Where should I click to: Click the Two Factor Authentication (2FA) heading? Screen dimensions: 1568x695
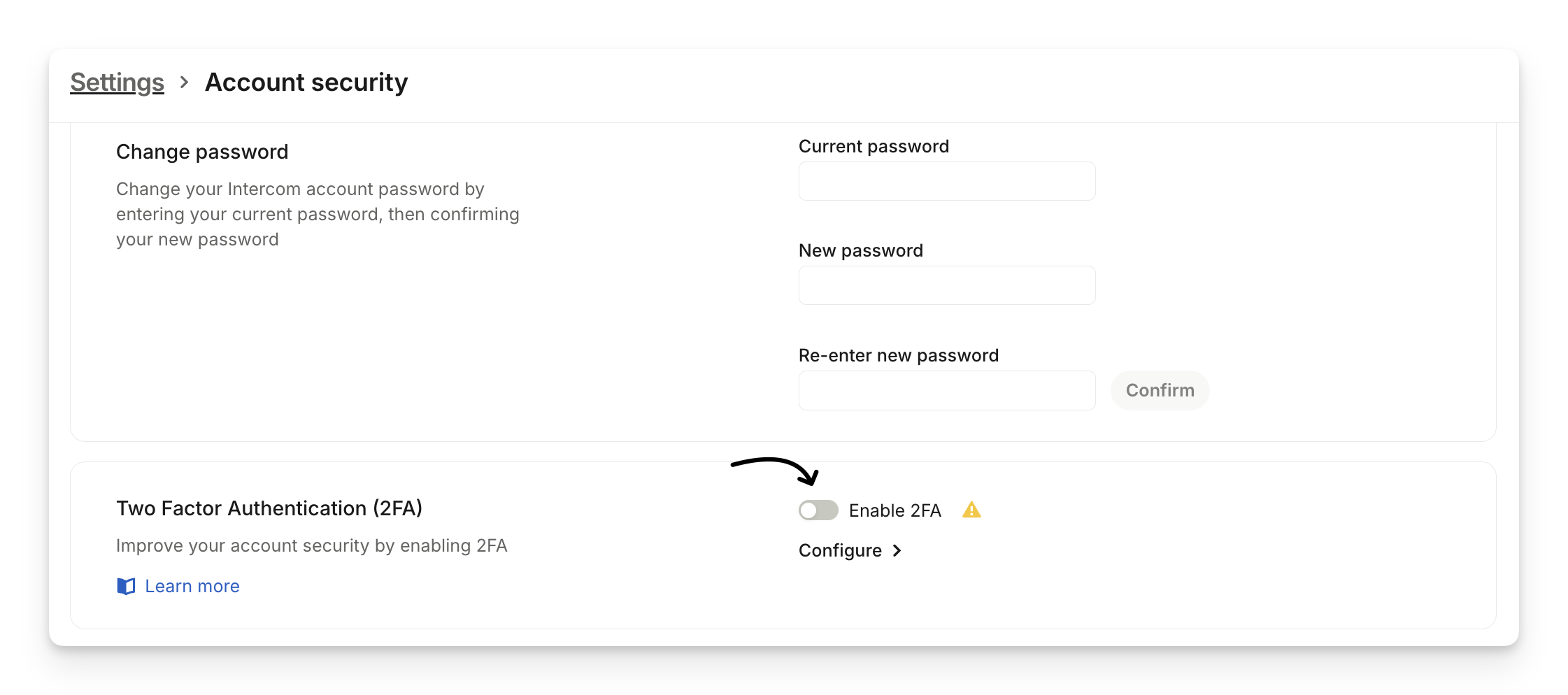click(269, 508)
